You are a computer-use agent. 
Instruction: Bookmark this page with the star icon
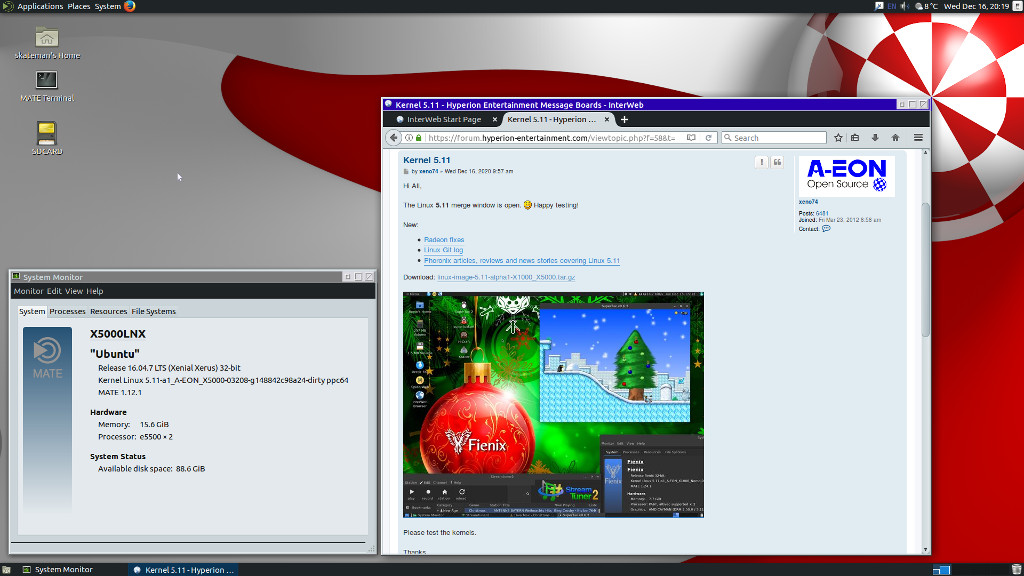(x=839, y=138)
